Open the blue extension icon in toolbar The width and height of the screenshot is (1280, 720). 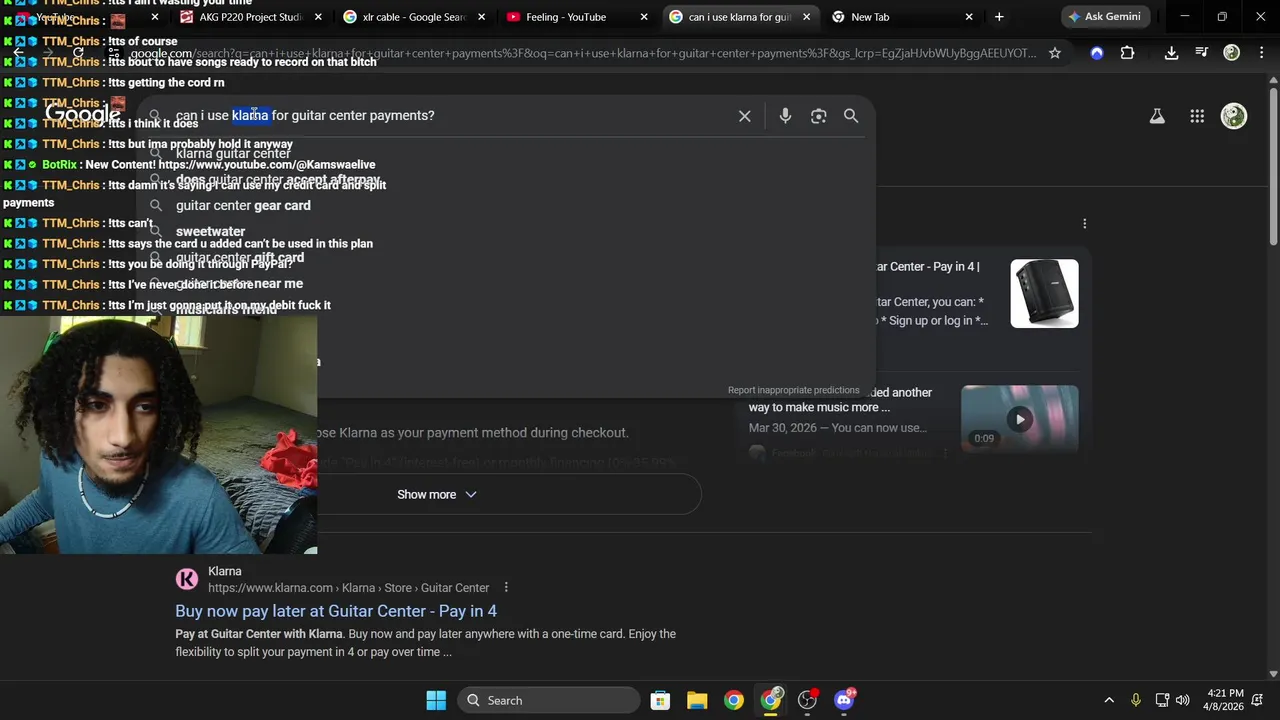tap(1097, 53)
